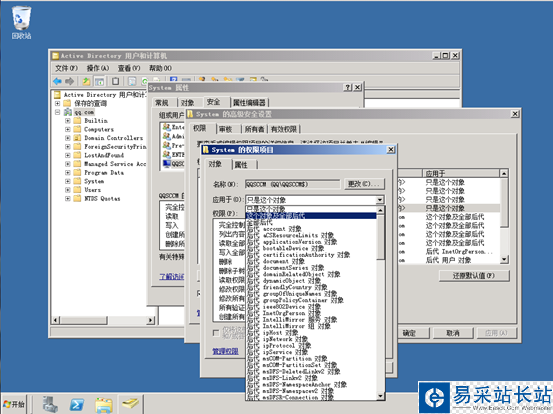
Task: Click the dropdown list scrollbar up arrow
Action: (380, 210)
